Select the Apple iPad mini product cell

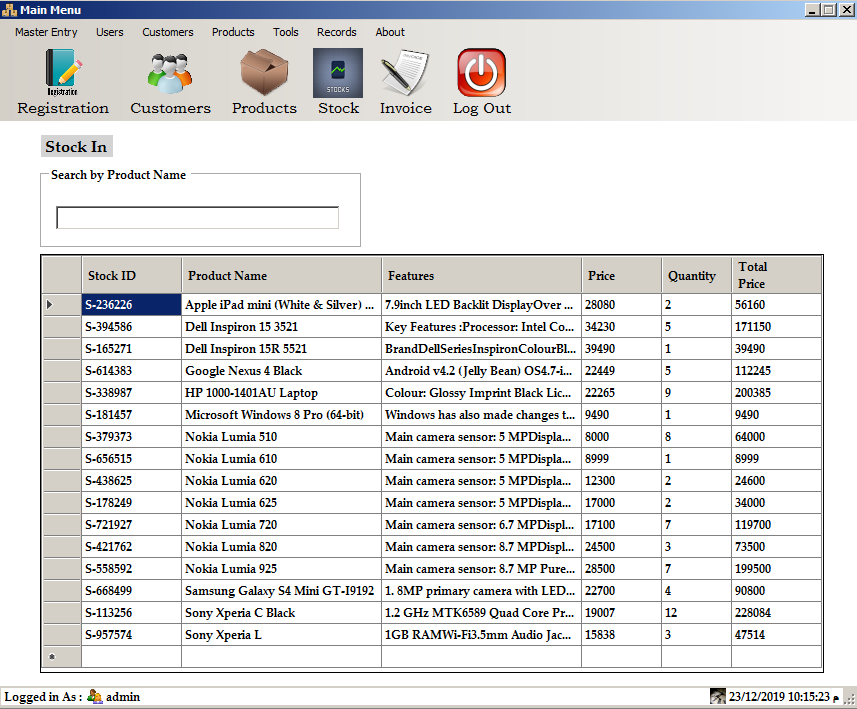(x=281, y=304)
